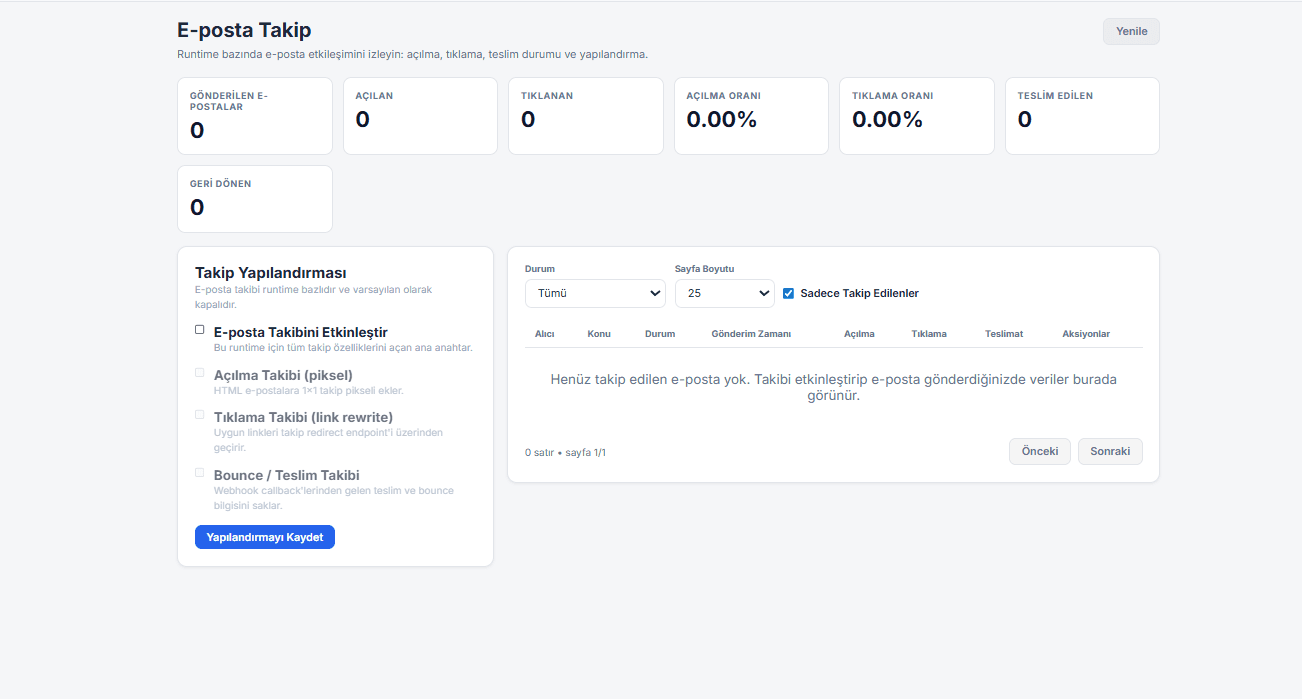The height and width of the screenshot is (699, 1302).
Task: Select the Teslim Edilen stat card
Action: pyautogui.click(x=1082, y=116)
